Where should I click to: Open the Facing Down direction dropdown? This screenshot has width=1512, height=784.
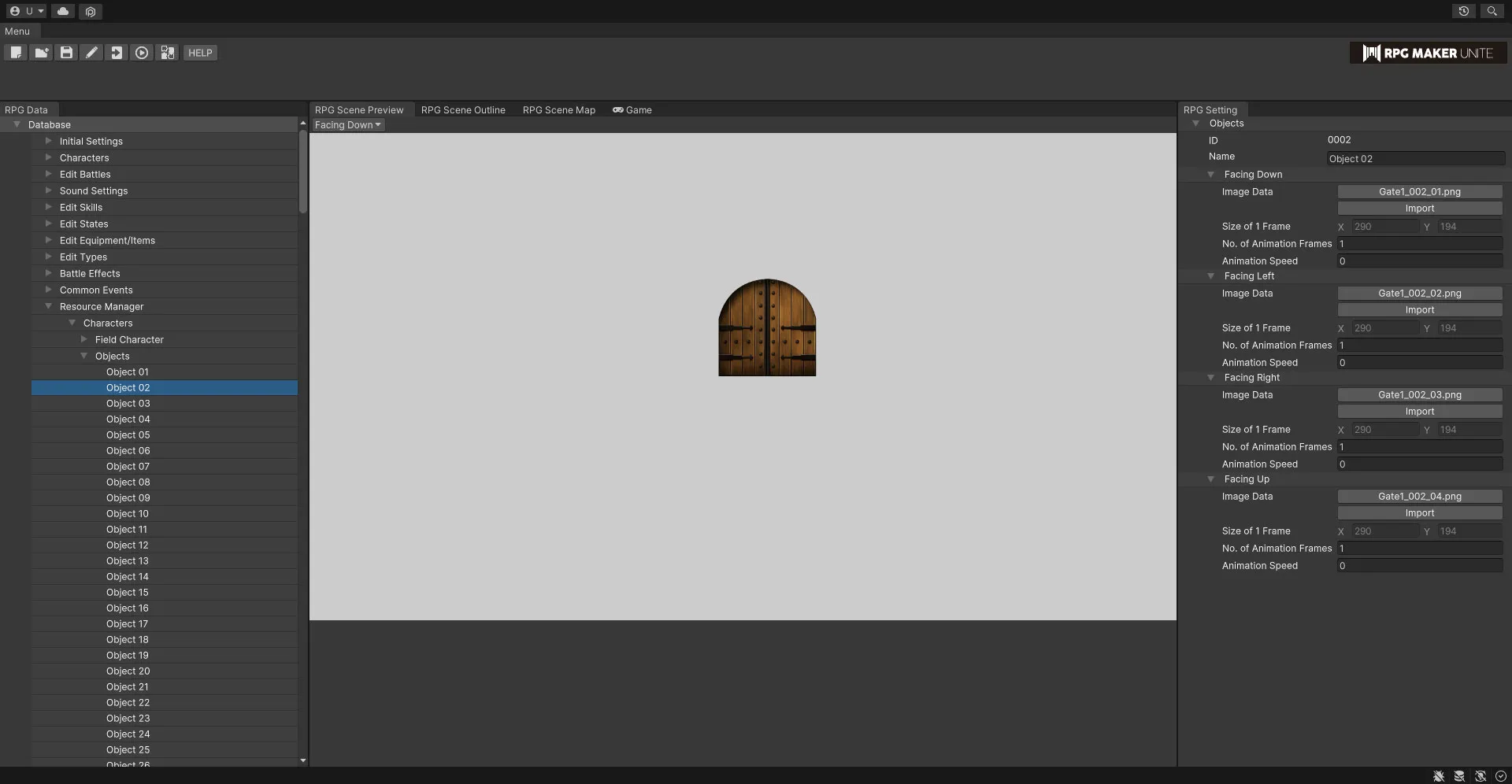(x=347, y=125)
